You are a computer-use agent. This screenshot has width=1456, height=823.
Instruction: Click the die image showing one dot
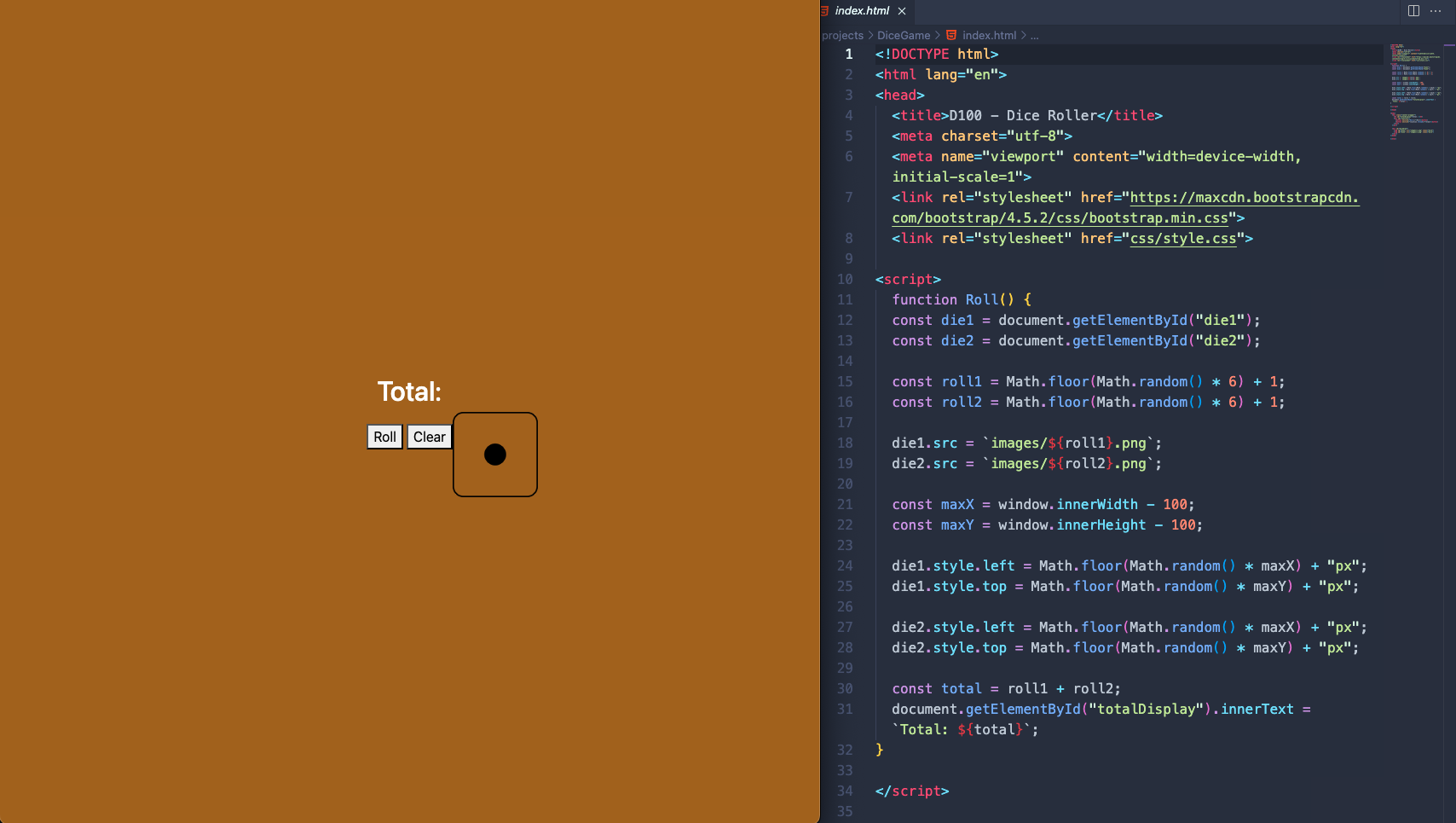coord(495,455)
